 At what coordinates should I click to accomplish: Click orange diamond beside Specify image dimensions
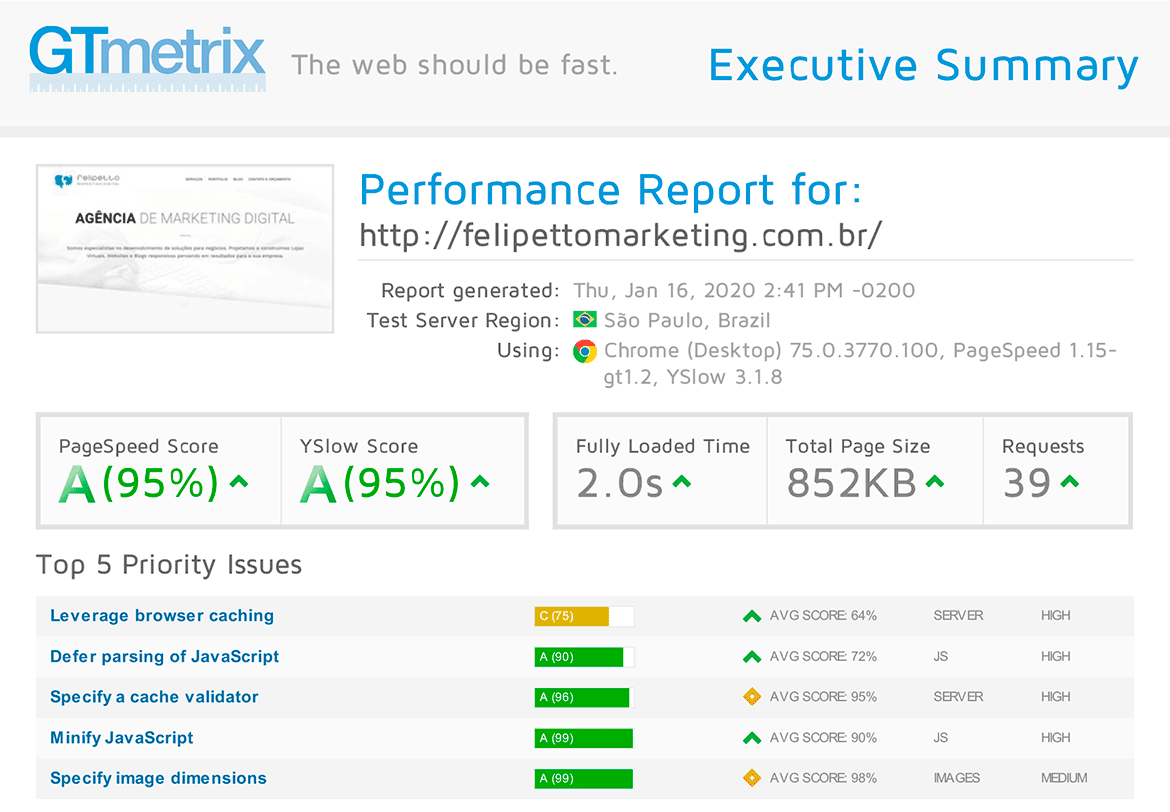tap(751, 778)
